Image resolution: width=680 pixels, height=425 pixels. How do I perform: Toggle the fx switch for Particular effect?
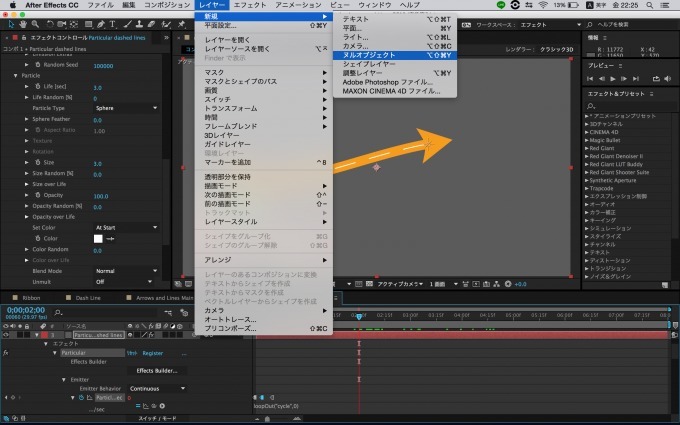pos(6,352)
